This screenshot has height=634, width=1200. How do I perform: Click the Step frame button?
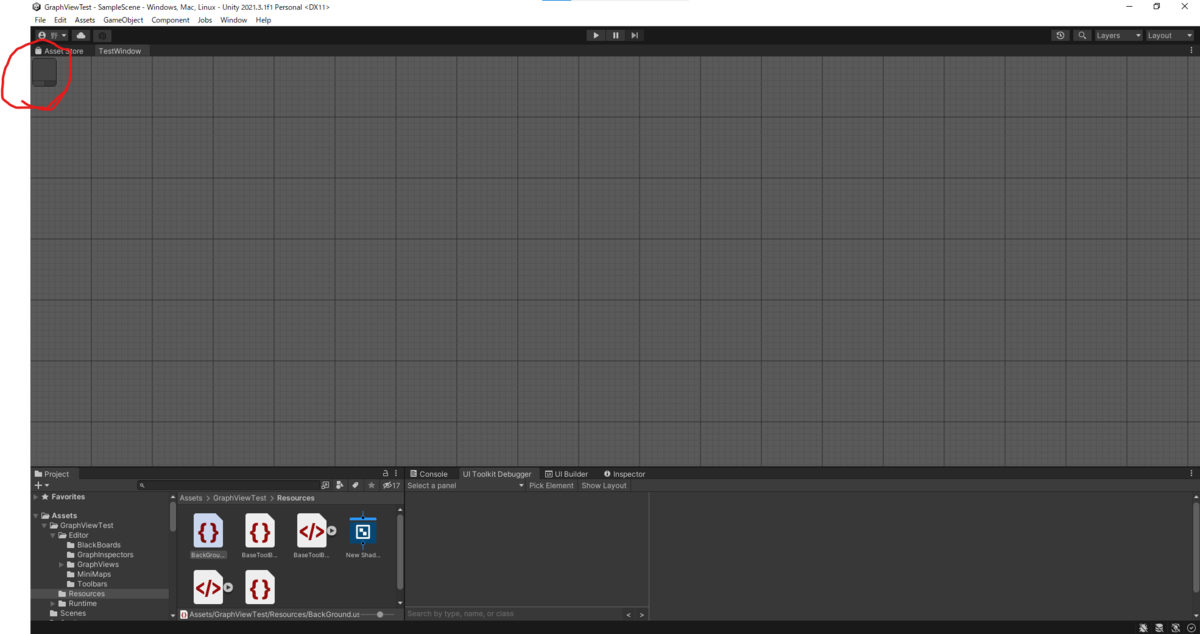635,35
